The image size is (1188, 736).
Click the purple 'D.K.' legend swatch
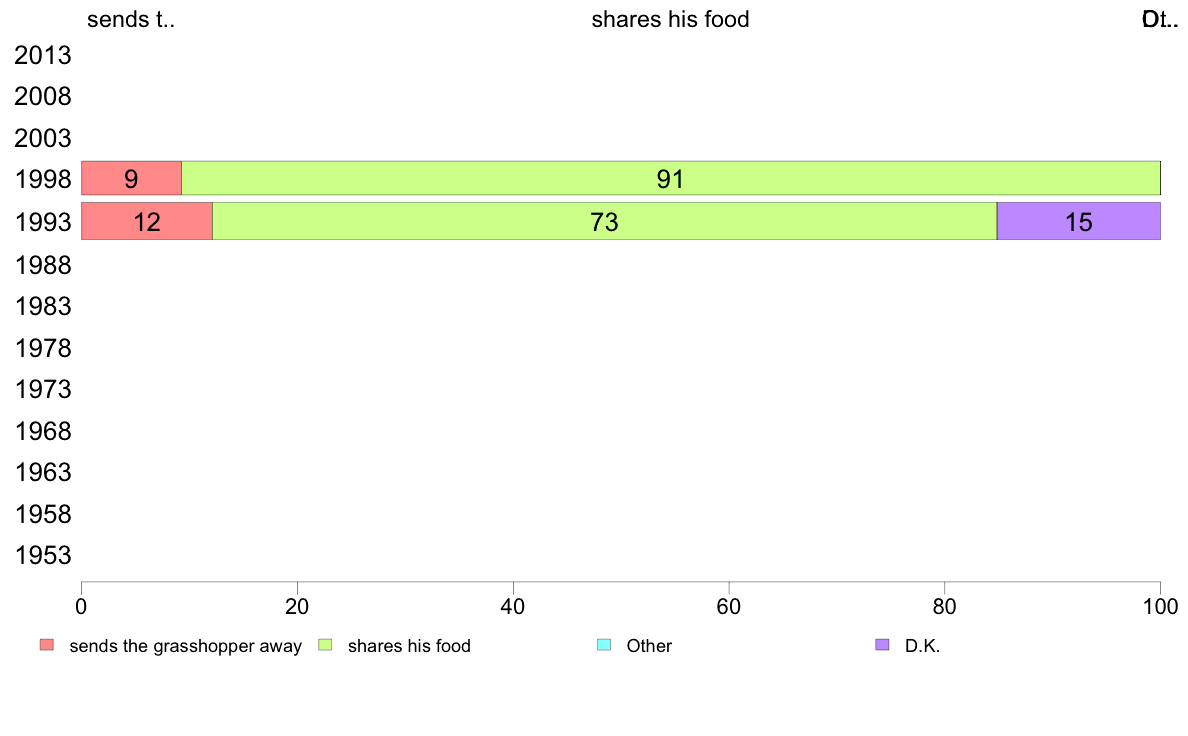[882, 645]
